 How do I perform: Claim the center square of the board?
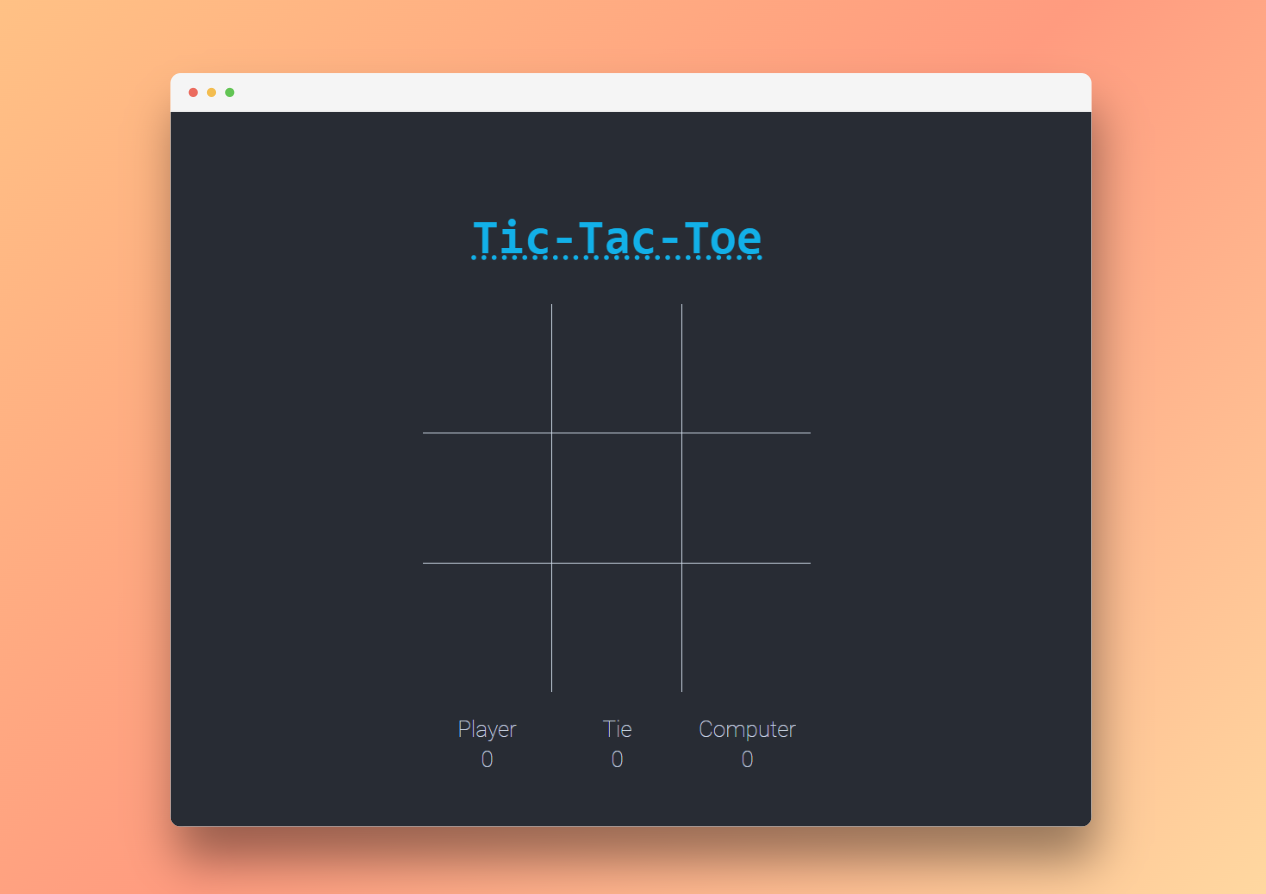click(617, 498)
